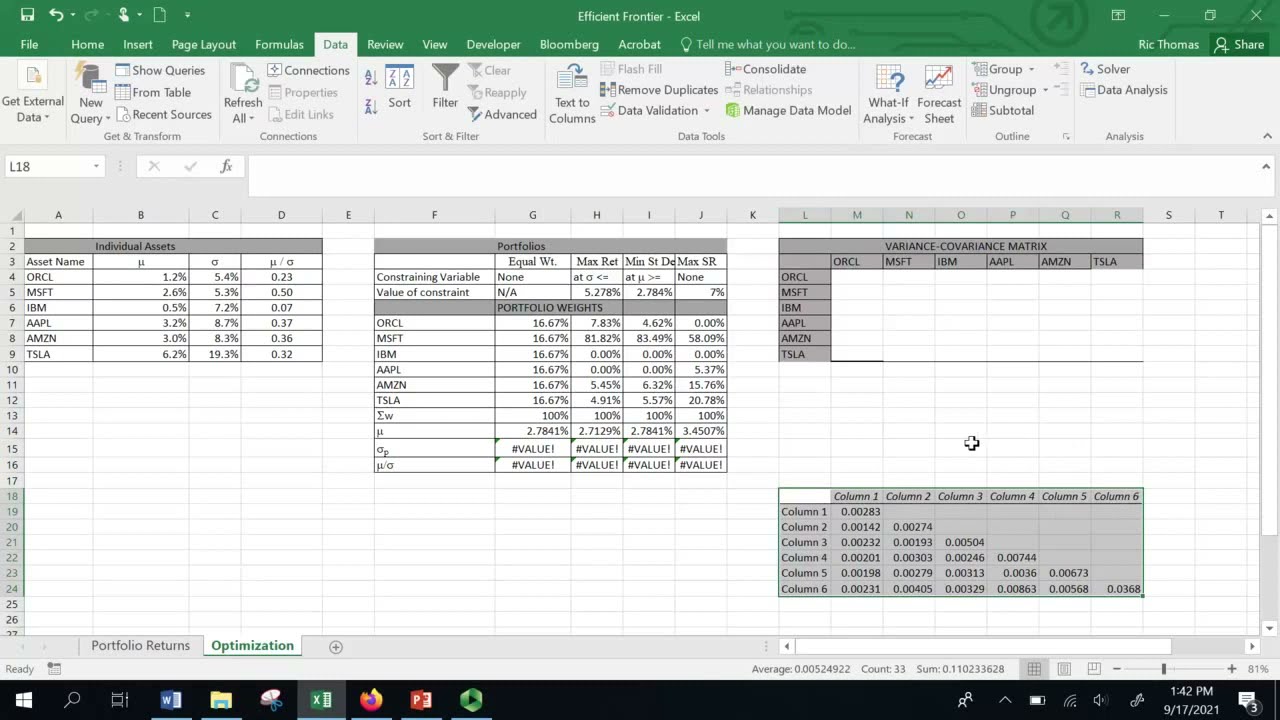Expand the Group dropdown arrow

[1031, 69]
